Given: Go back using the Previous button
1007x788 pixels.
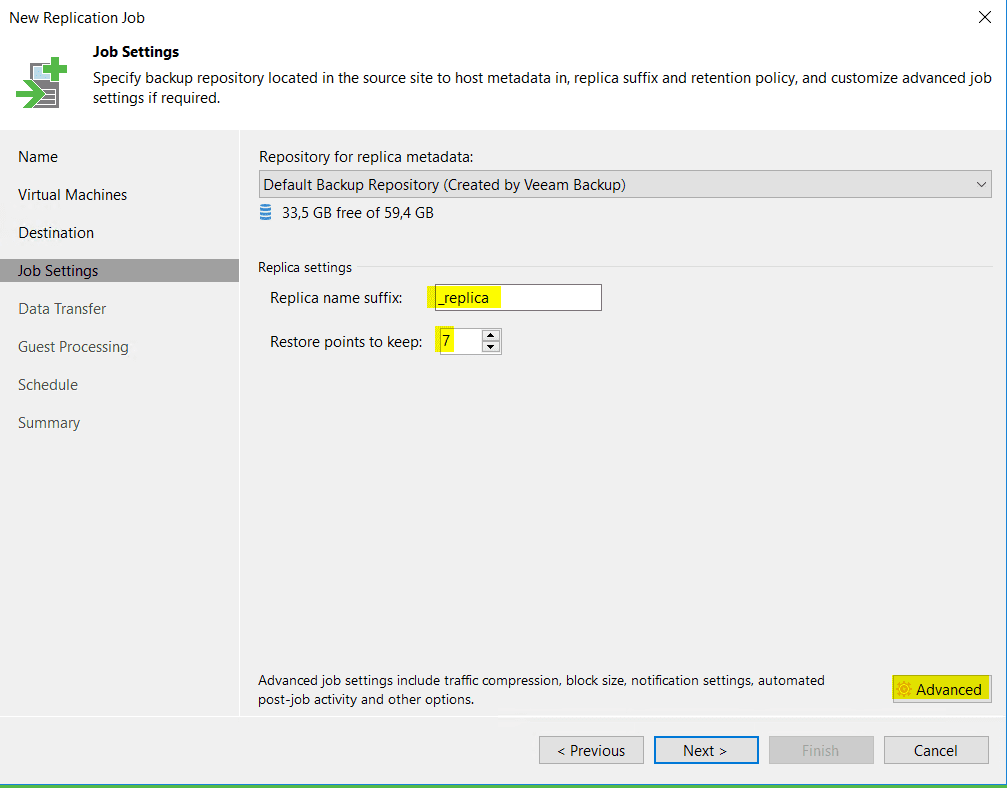Looking at the screenshot, I should 591,750.
